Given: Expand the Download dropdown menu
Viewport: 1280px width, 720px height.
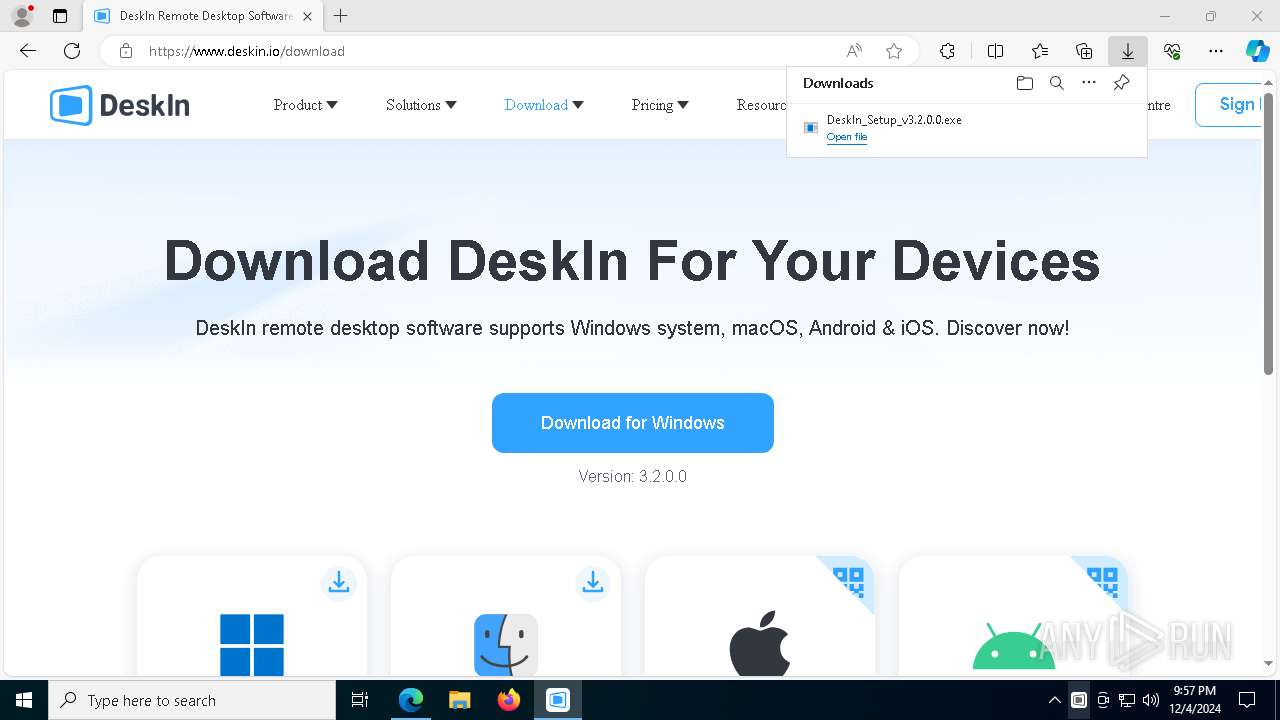Looking at the screenshot, I should (x=544, y=105).
